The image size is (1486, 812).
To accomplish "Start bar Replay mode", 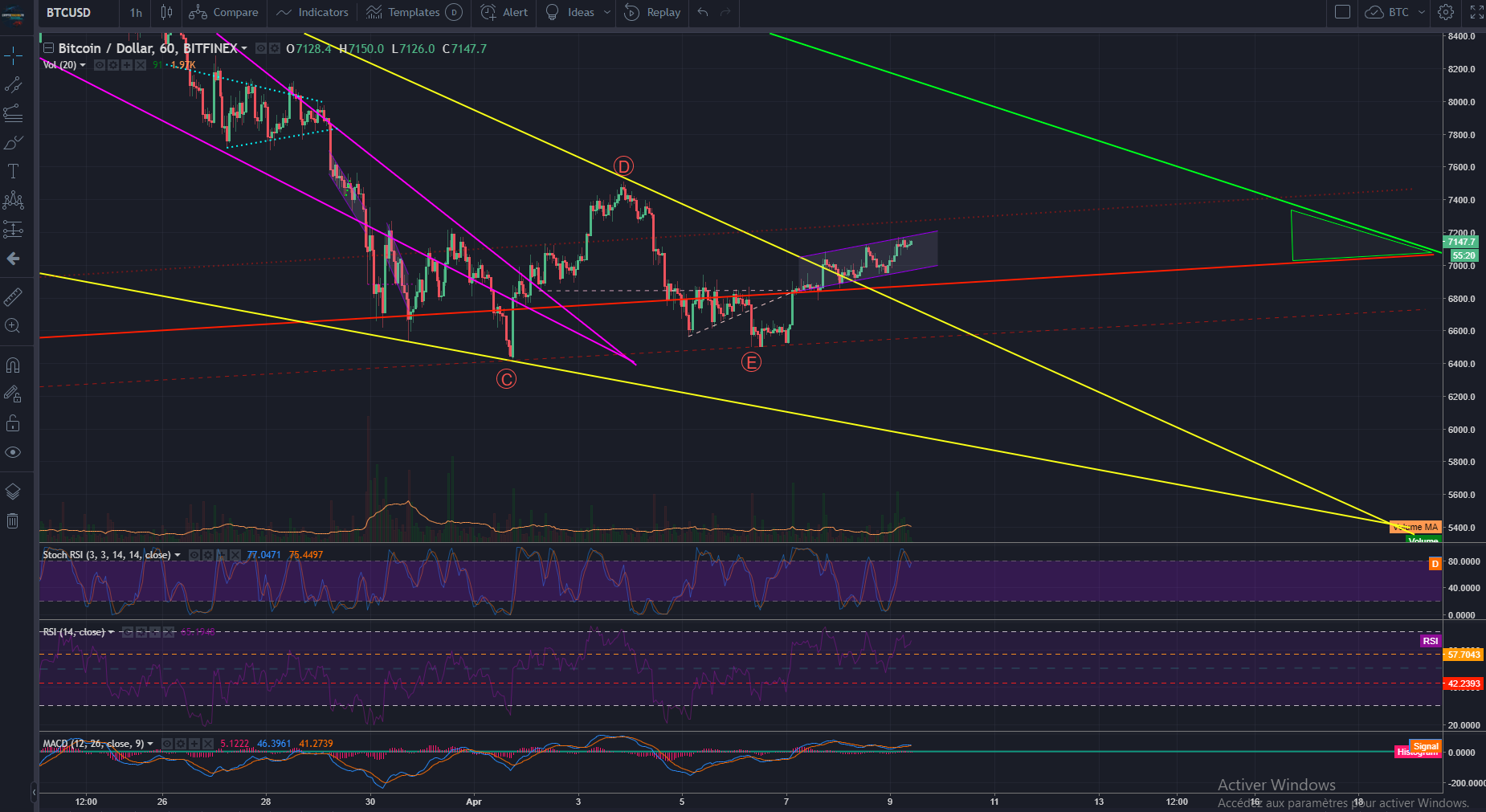I will (x=653, y=12).
